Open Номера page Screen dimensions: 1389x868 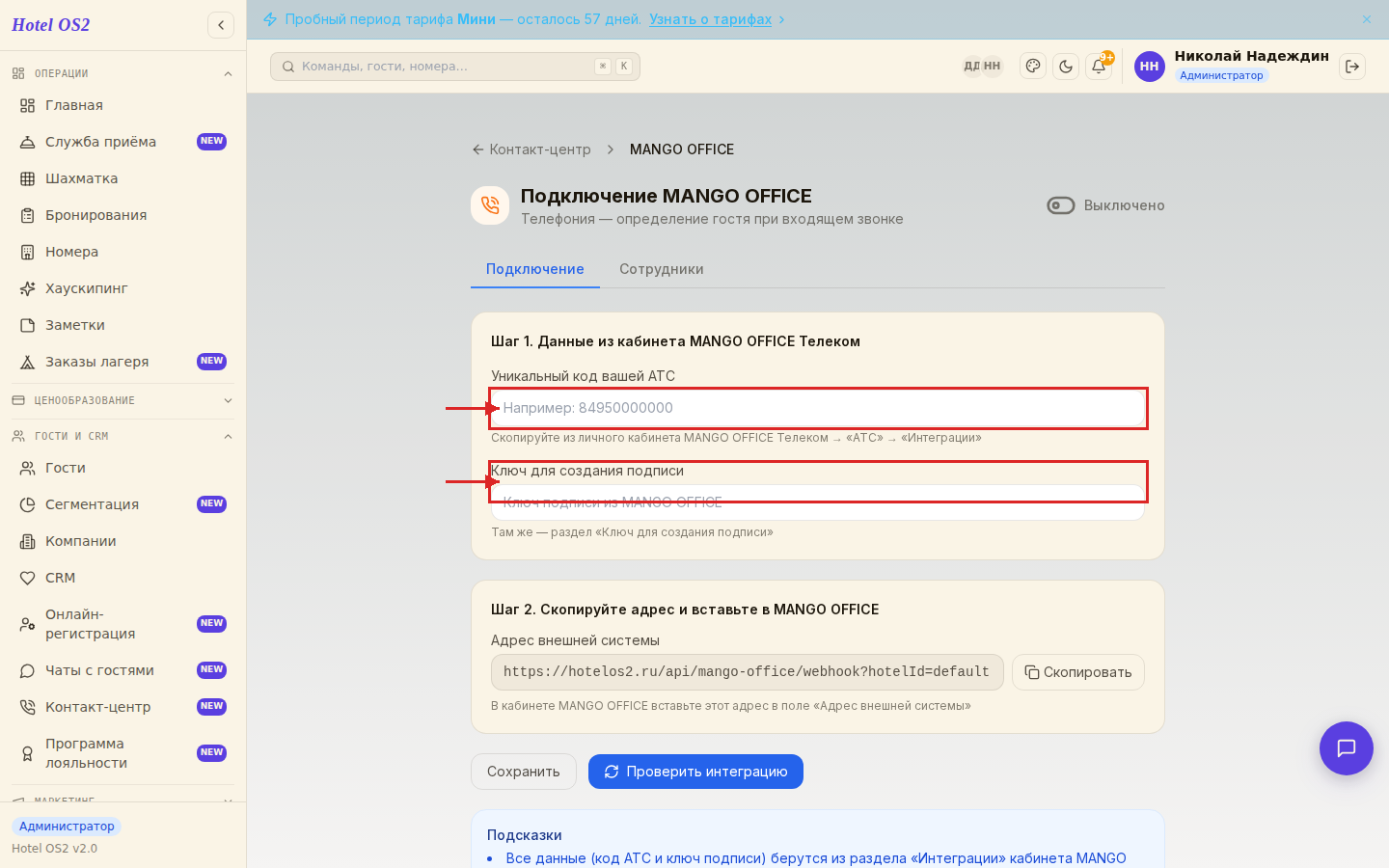coord(123,252)
